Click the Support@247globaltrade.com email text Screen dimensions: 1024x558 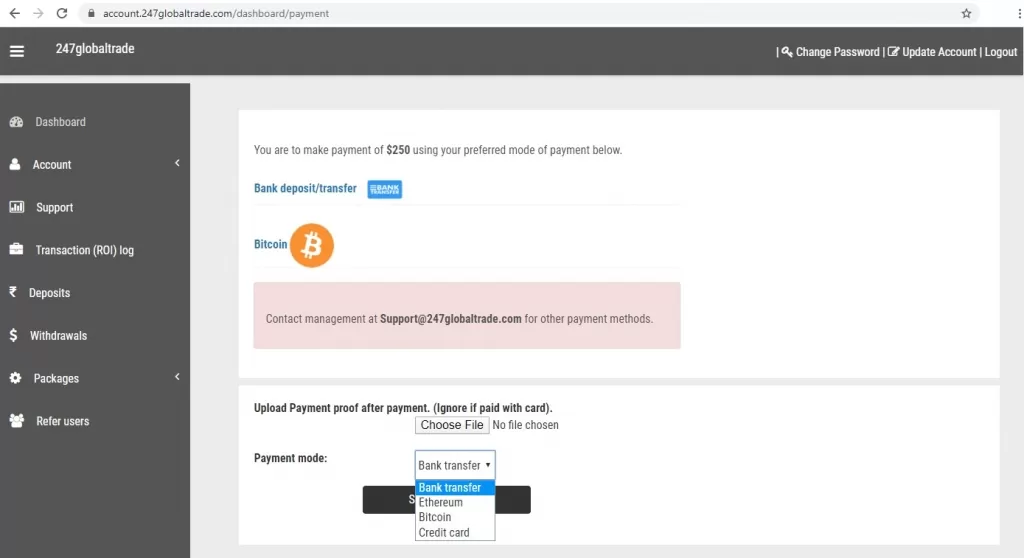pos(451,319)
